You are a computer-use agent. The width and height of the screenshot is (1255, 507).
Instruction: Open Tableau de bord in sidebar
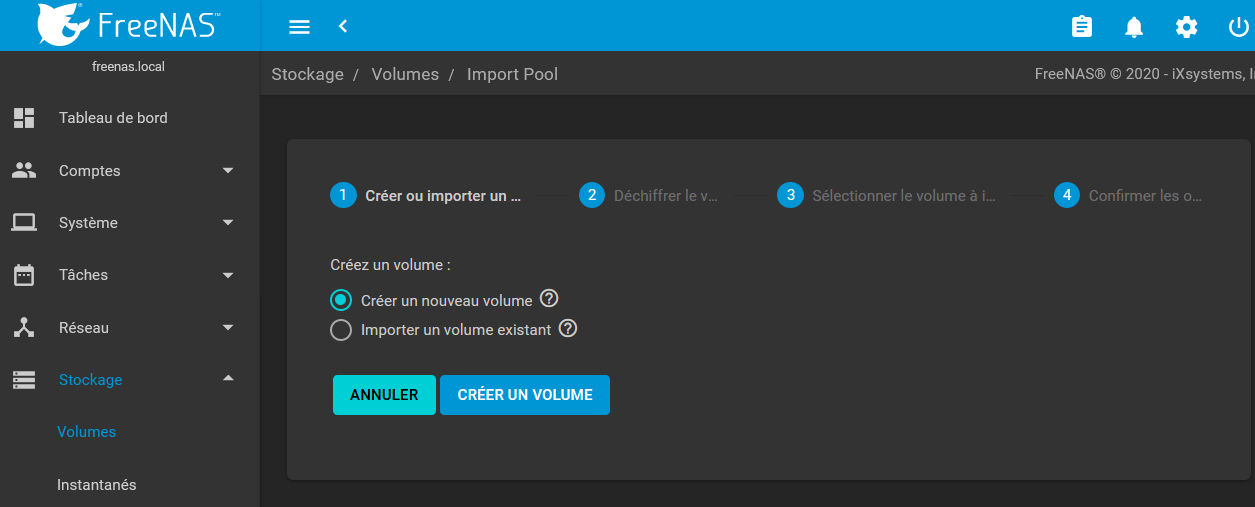pos(113,118)
